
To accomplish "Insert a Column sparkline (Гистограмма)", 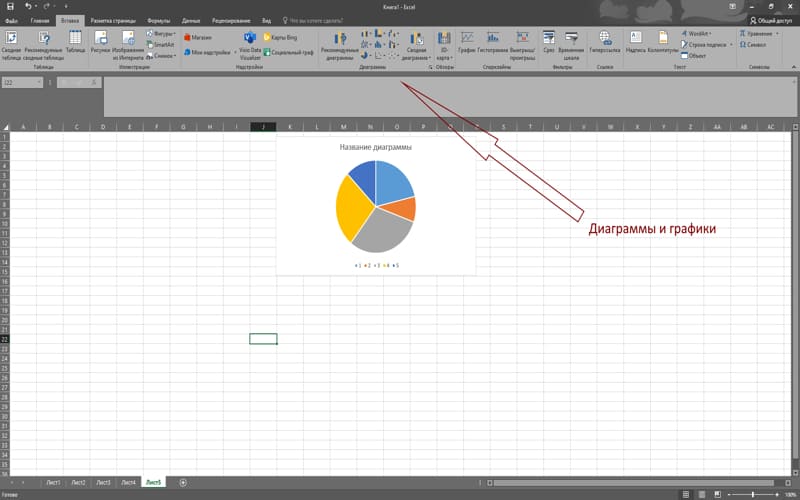I will coord(493,42).
